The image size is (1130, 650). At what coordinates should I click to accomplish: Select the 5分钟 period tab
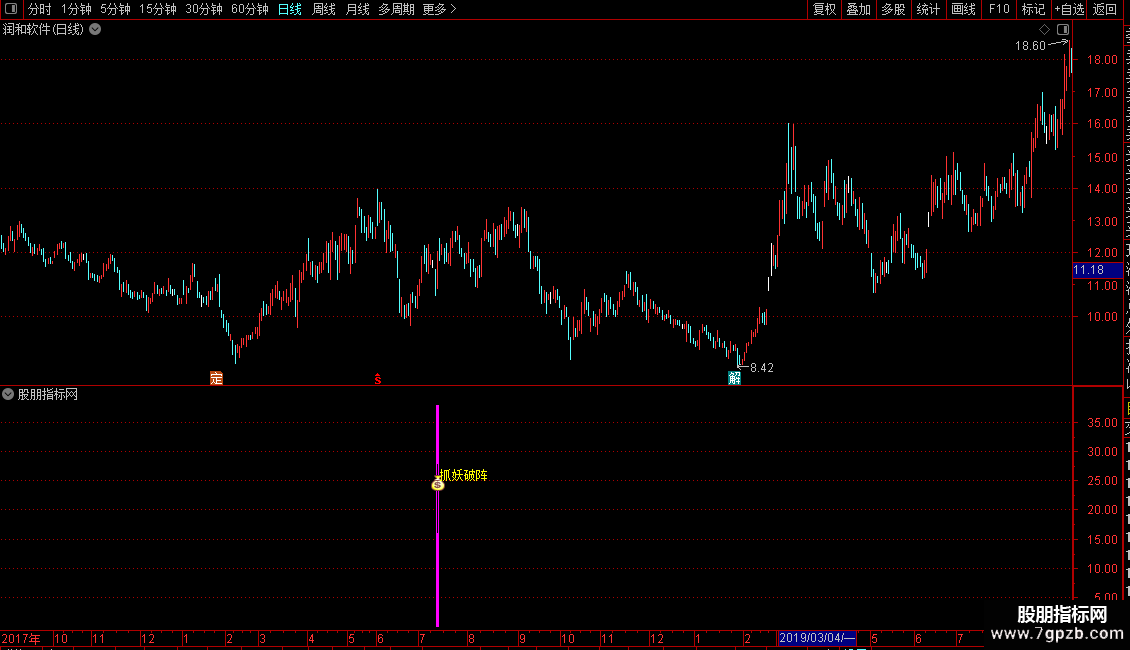point(115,9)
